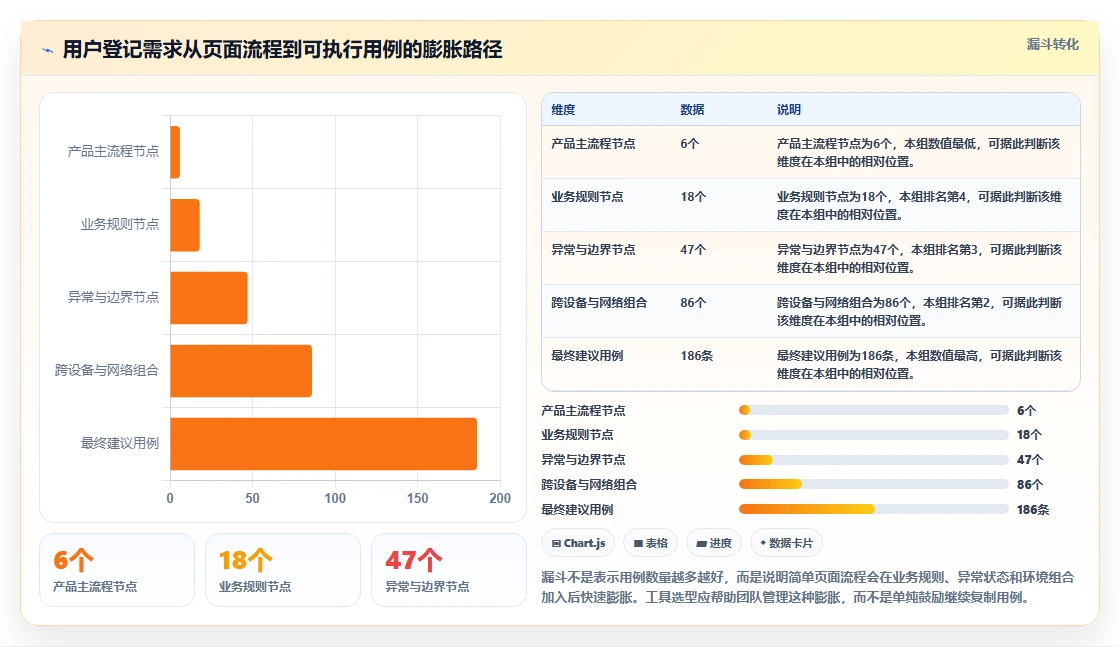Click the 6个 value in the table
Viewport: 1120px width, 647px height.
coord(689,144)
